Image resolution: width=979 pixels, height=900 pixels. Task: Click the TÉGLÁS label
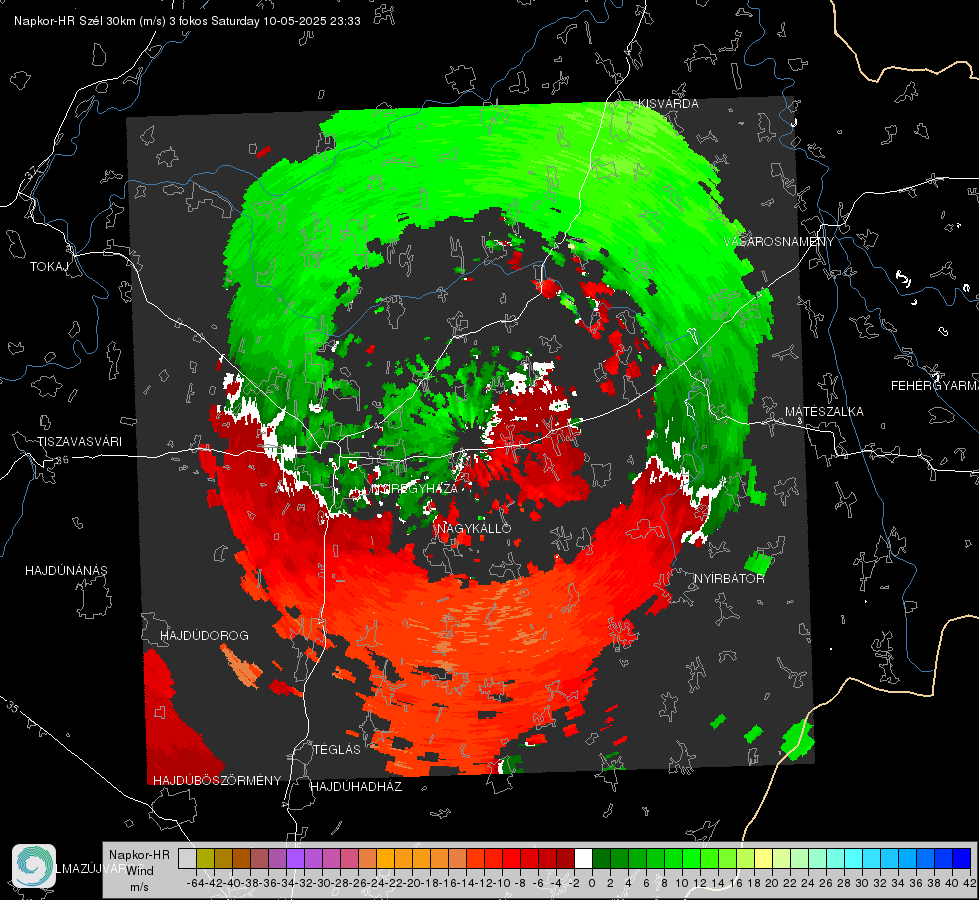[x=337, y=750]
